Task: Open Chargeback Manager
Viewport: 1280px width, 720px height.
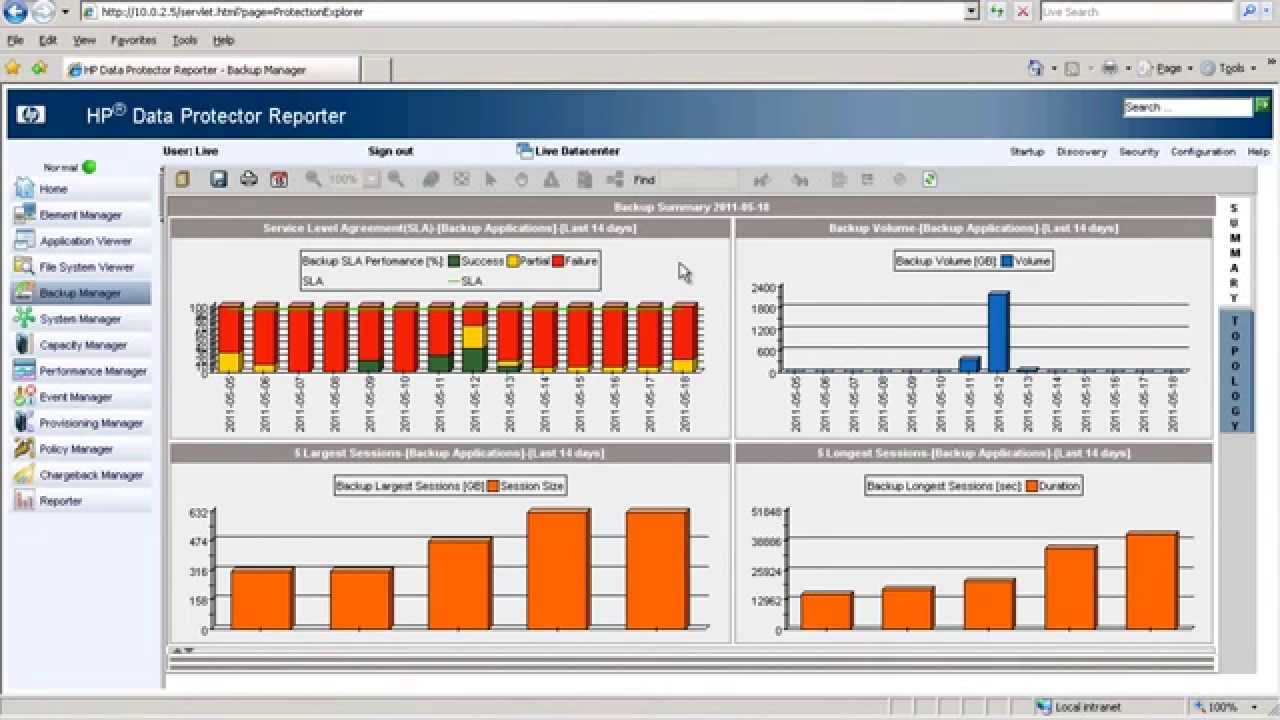Action: (x=80, y=475)
